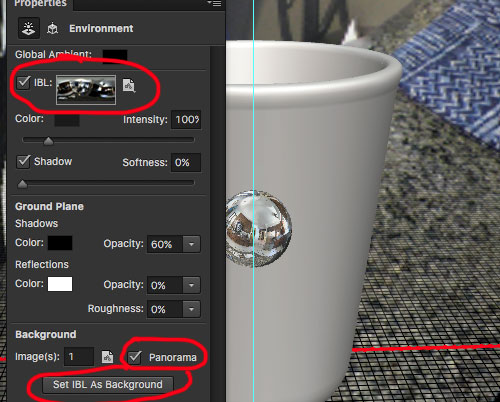
Task: Select the Environment light icon
Action: (x=29, y=28)
